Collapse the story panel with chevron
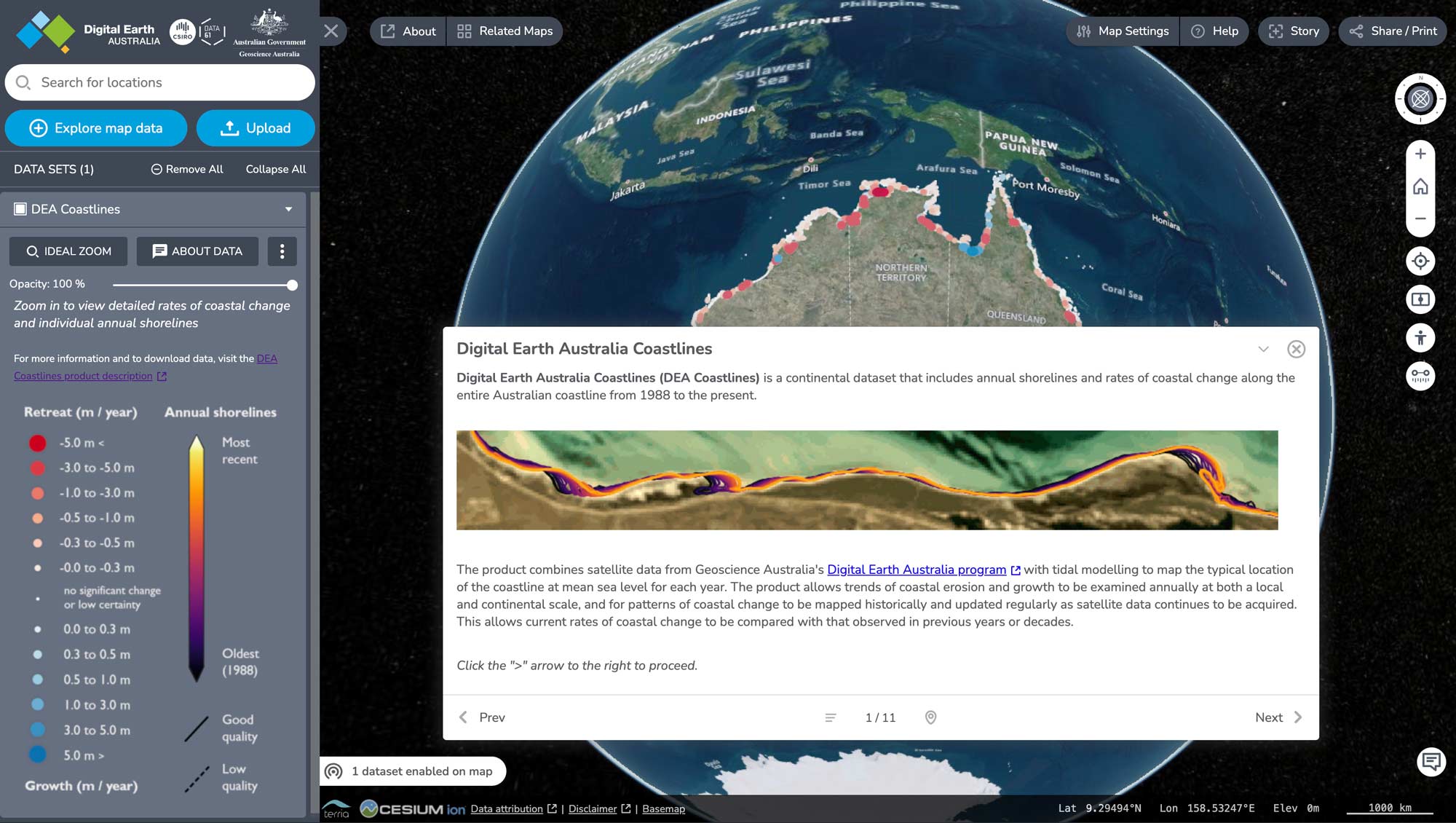The height and width of the screenshot is (823, 1456). point(1263,349)
